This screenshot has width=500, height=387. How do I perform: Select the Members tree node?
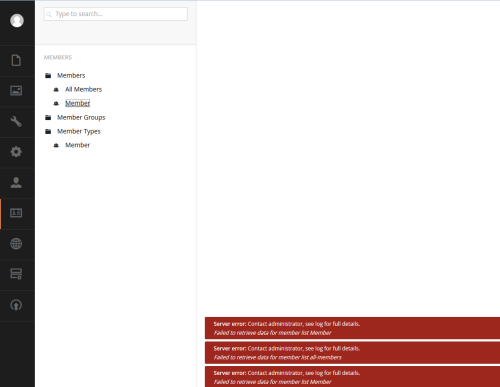coord(71,76)
